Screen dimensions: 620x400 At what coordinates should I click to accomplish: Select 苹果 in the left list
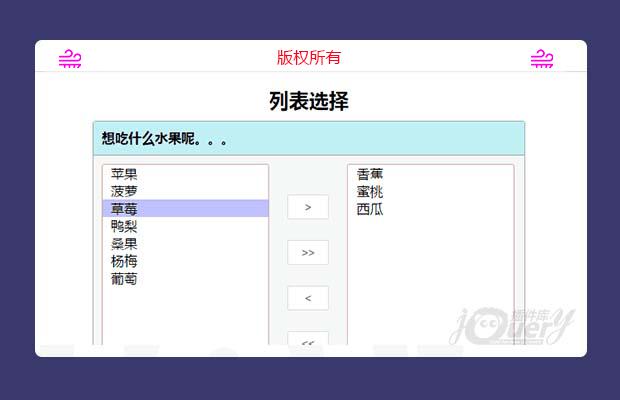coord(124,174)
